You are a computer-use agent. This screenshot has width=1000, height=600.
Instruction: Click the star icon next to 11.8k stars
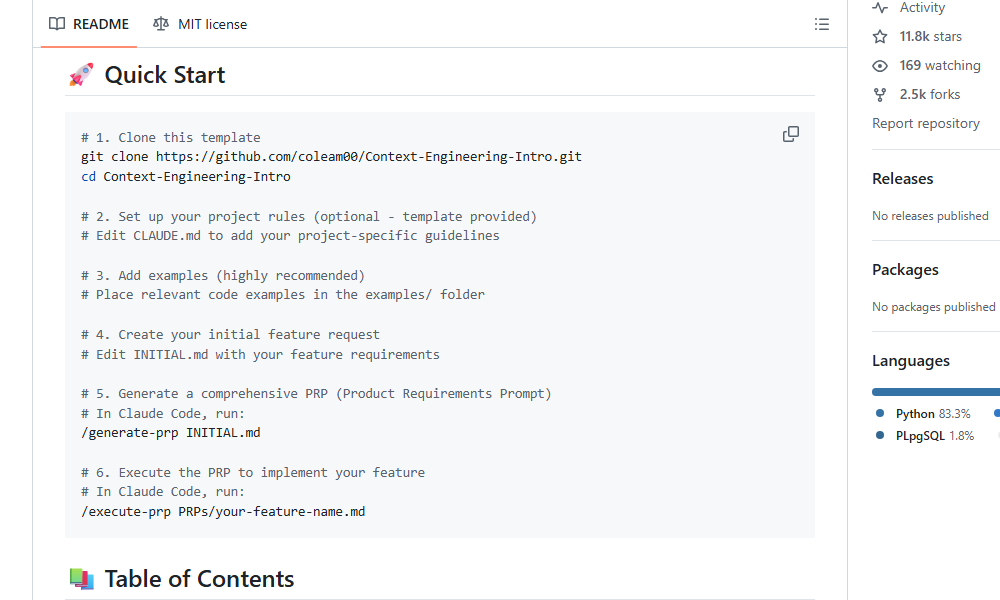pyautogui.click(x=880, y=37)
